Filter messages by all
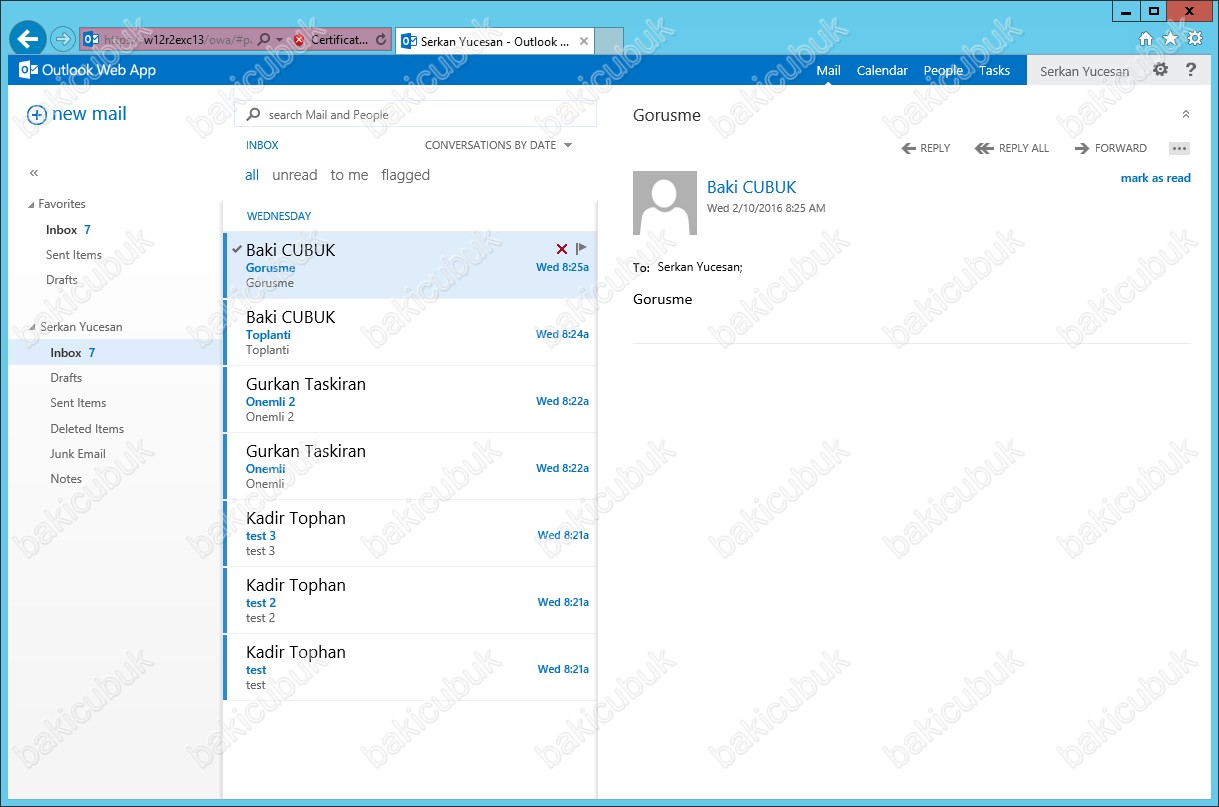Image resolution: width=1219 pixels, height=807 pixels. point(252,175)
